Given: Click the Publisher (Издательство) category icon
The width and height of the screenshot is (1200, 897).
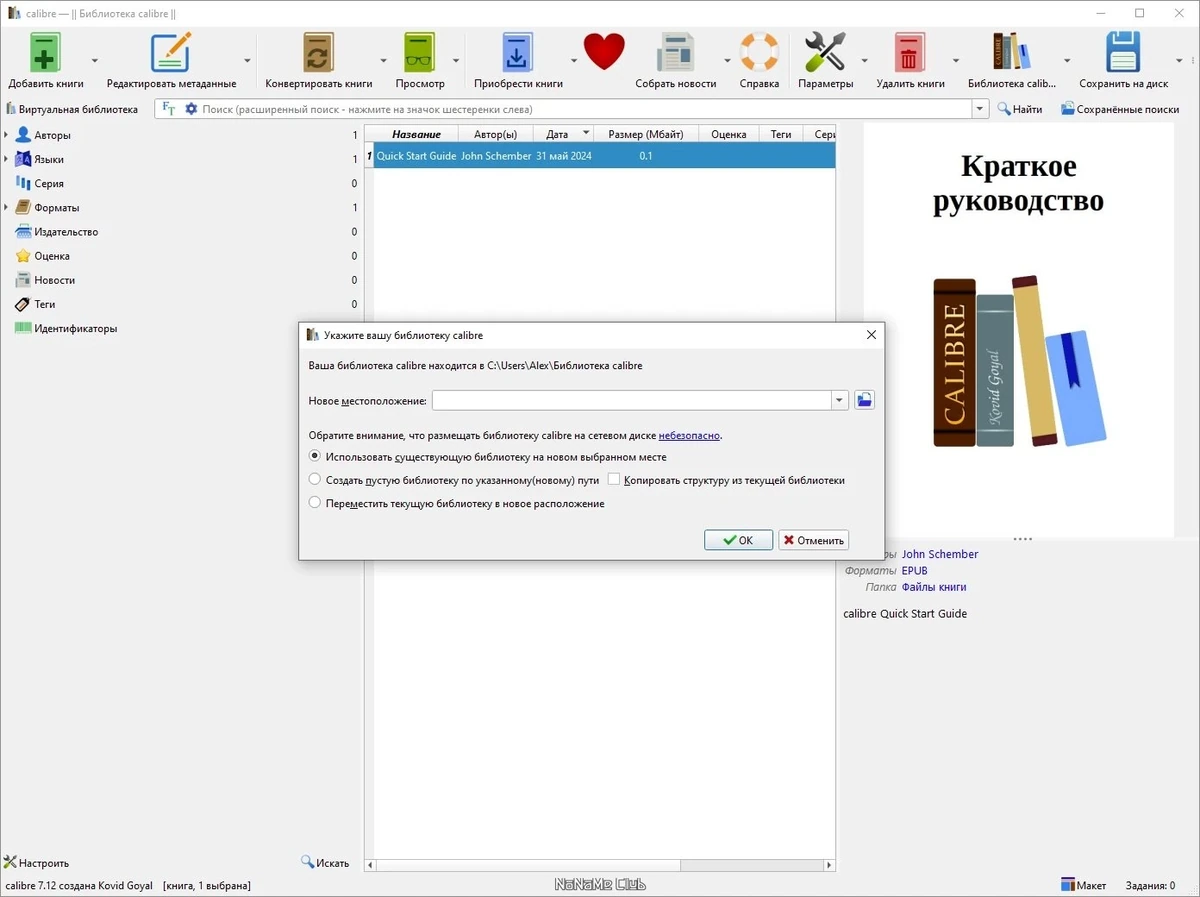Looking at the screenshot, I should tap(23, 231).
